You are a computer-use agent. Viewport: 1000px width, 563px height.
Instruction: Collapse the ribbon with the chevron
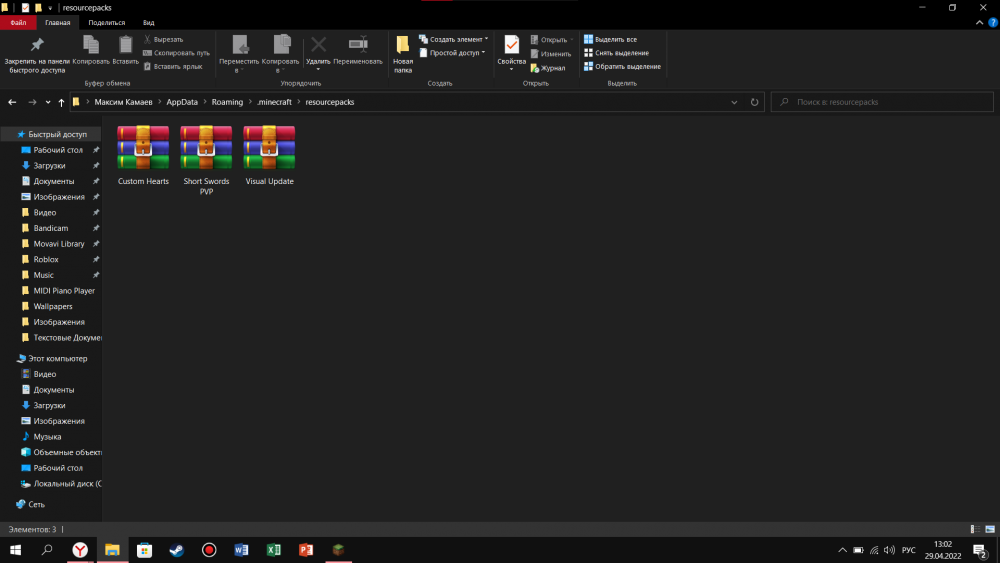tap(979, 22)
